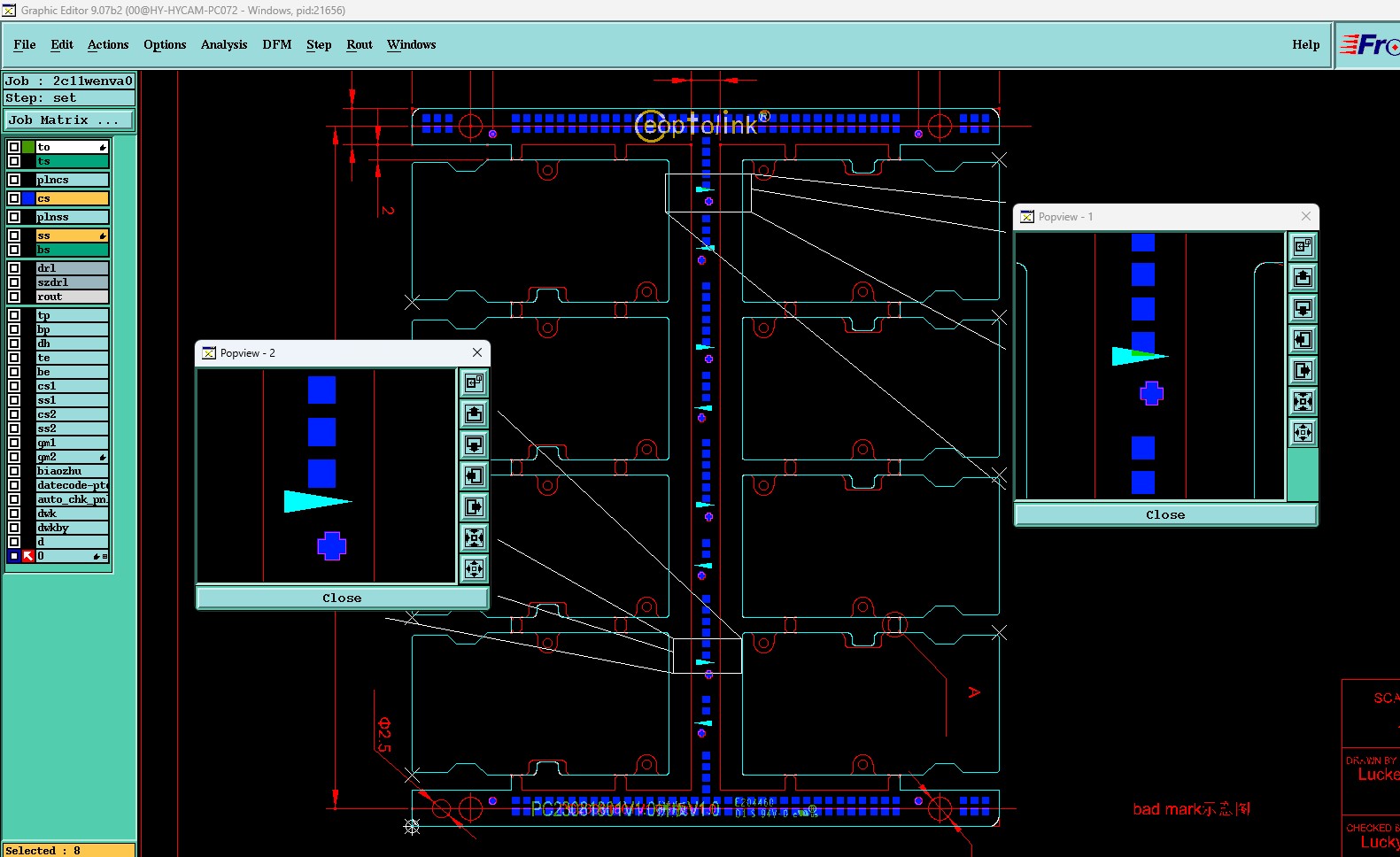Click the zoom out (outward arrows) icon in Popview - 2

tap(475, 569)
